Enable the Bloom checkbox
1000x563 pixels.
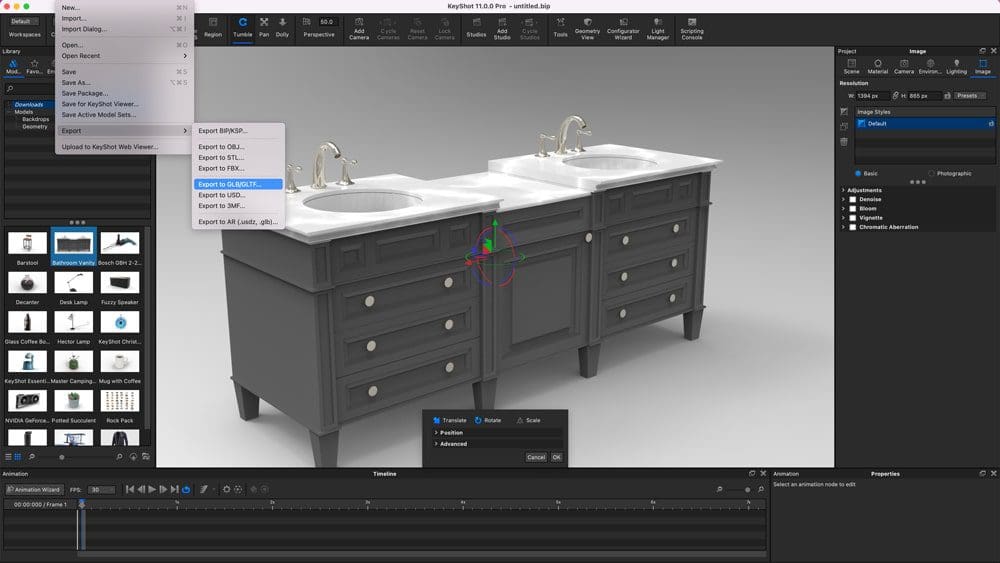[x=853, y=208]
